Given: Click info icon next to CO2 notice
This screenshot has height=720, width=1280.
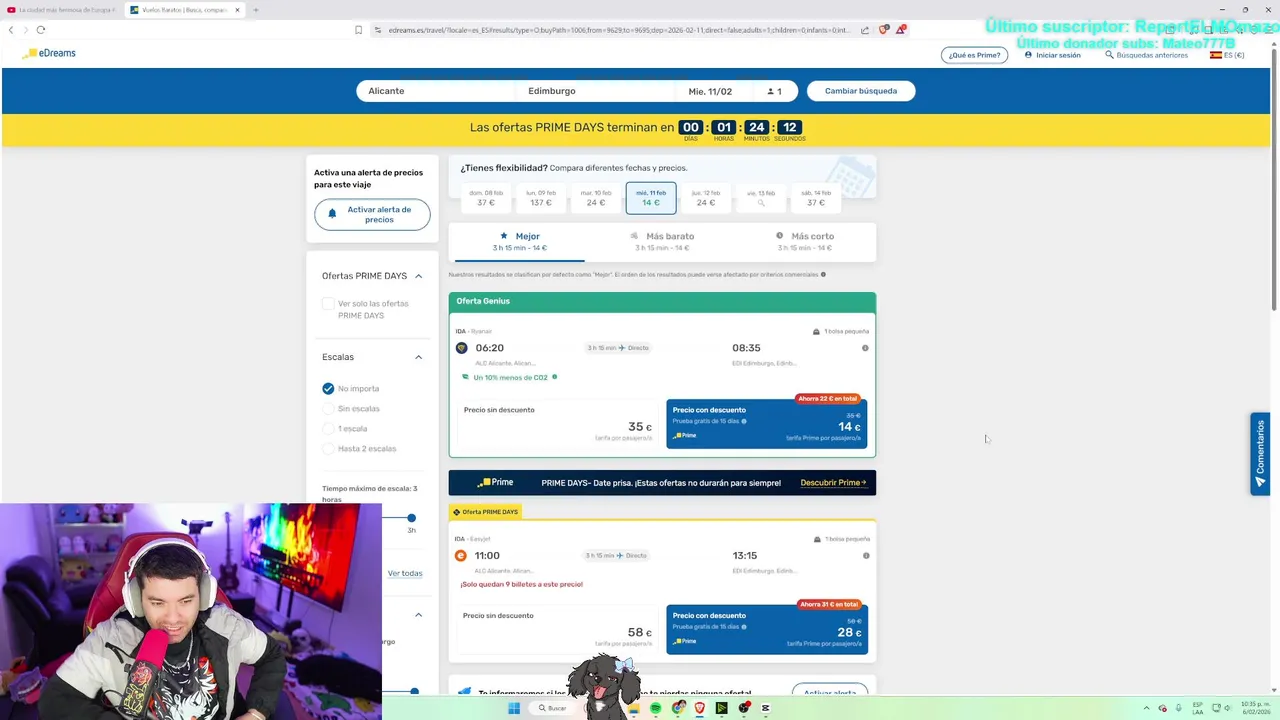Looking at the screenshot, I should point(555,377).
